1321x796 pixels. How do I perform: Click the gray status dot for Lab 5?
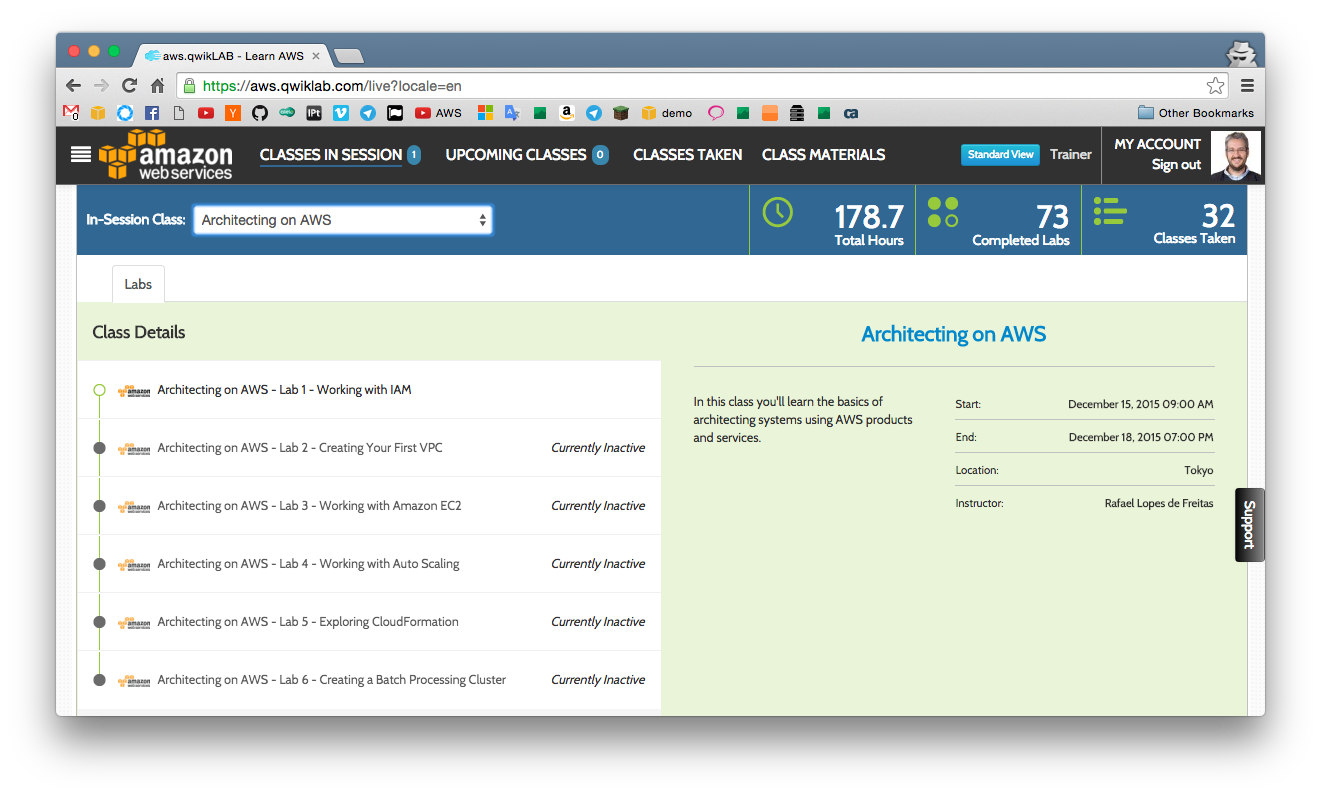[99, 622]
